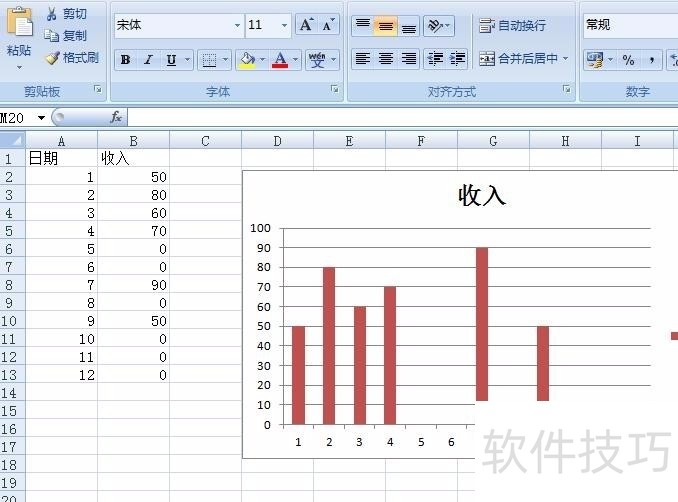Click Merge and Center (合并后居中) button

coord(518,58)
